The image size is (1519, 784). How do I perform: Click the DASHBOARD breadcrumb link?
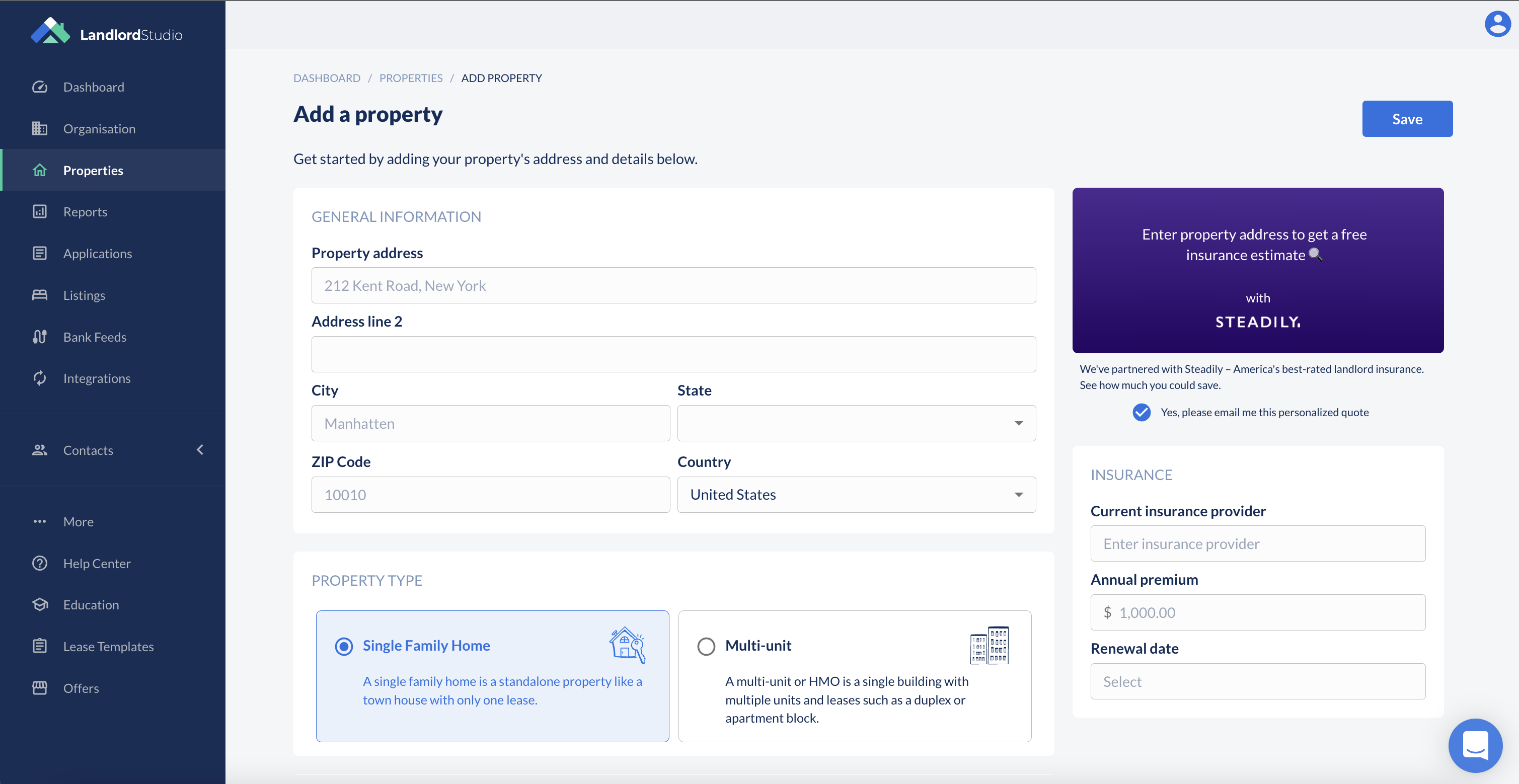click(x=327, y=78)
